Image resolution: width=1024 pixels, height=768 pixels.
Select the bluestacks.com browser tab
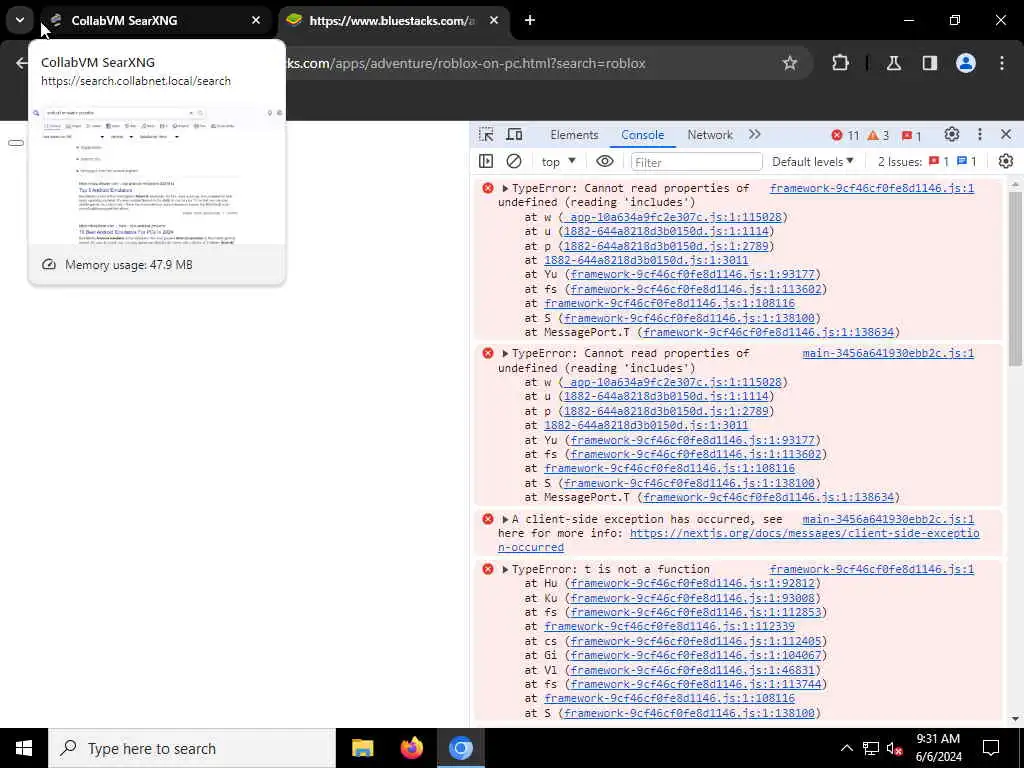pos(394,20)
